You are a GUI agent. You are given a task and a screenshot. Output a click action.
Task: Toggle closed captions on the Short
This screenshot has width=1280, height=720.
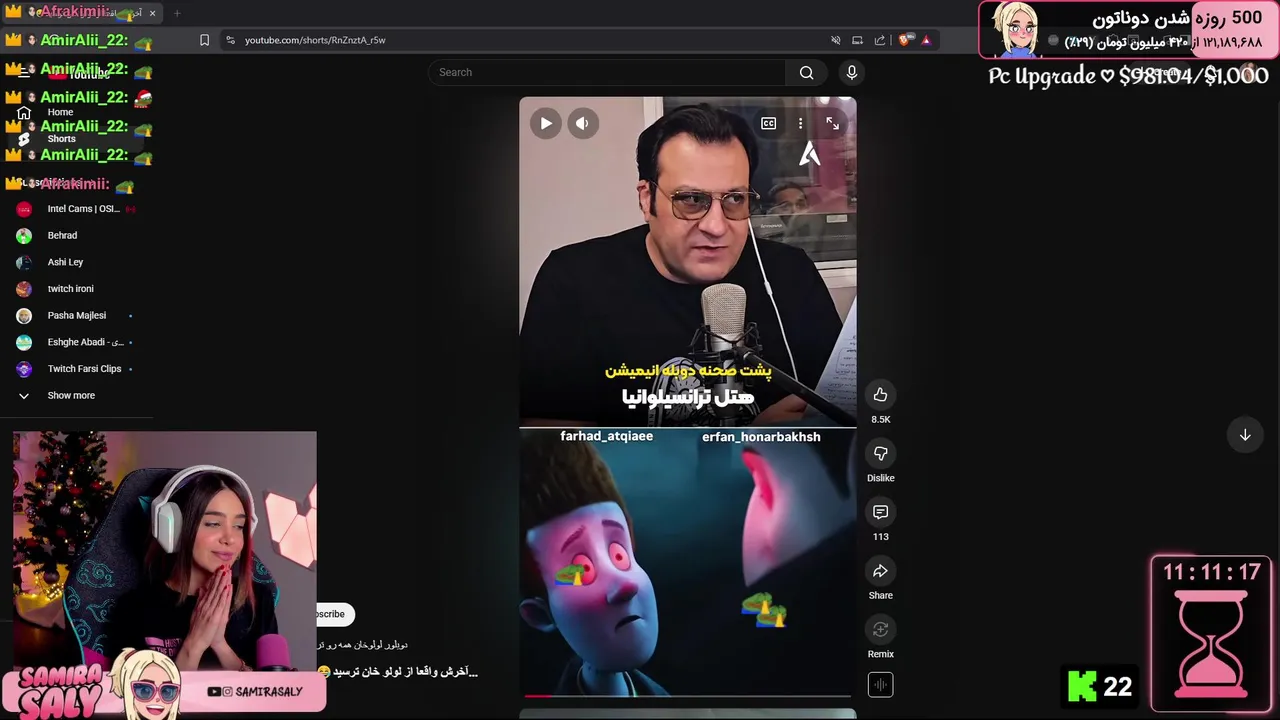(768, 123)
